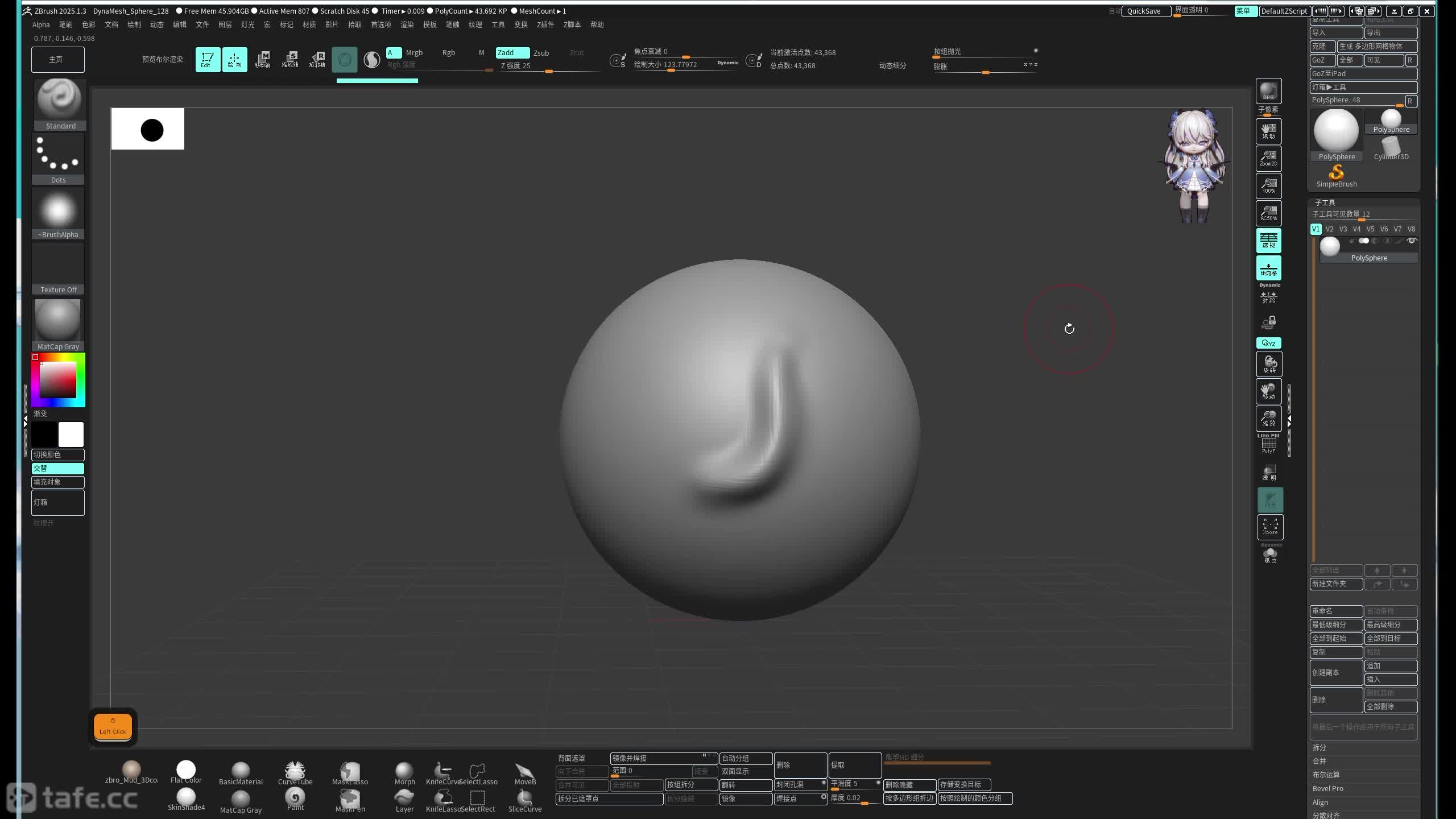Expand the Split (拆分) section
The height and width of the screenshot is (819, 1456).
(1319, 747)
